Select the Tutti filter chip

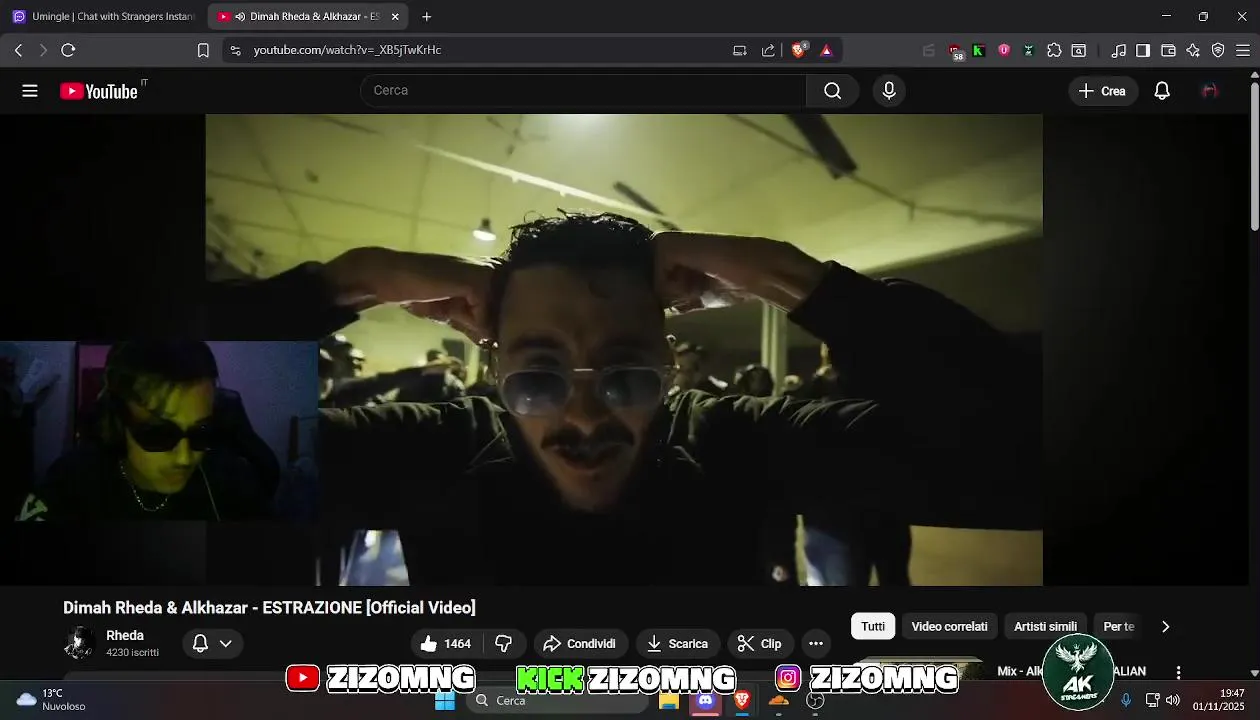coord(873,627)
